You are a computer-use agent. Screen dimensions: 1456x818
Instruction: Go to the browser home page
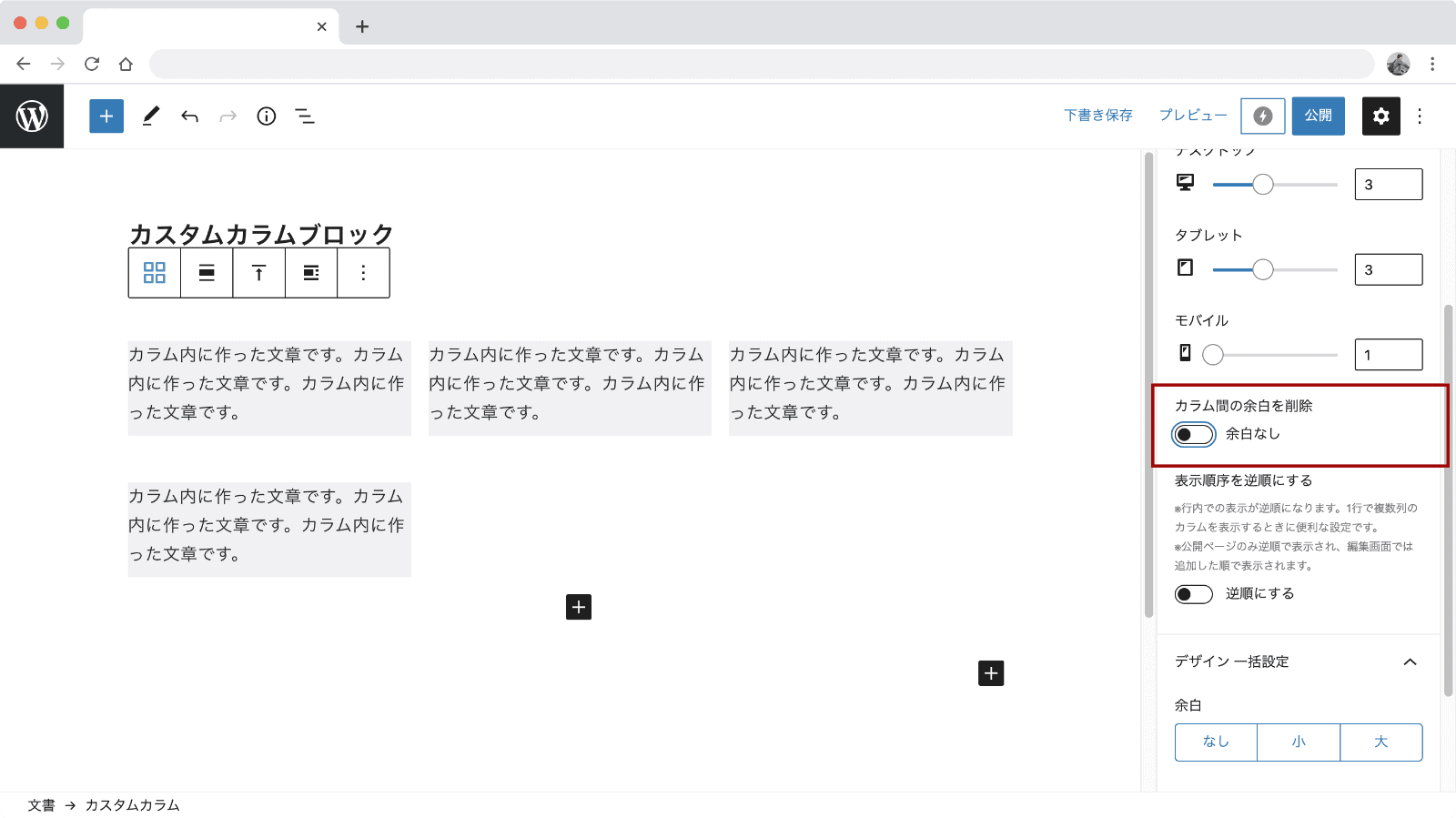126,64
